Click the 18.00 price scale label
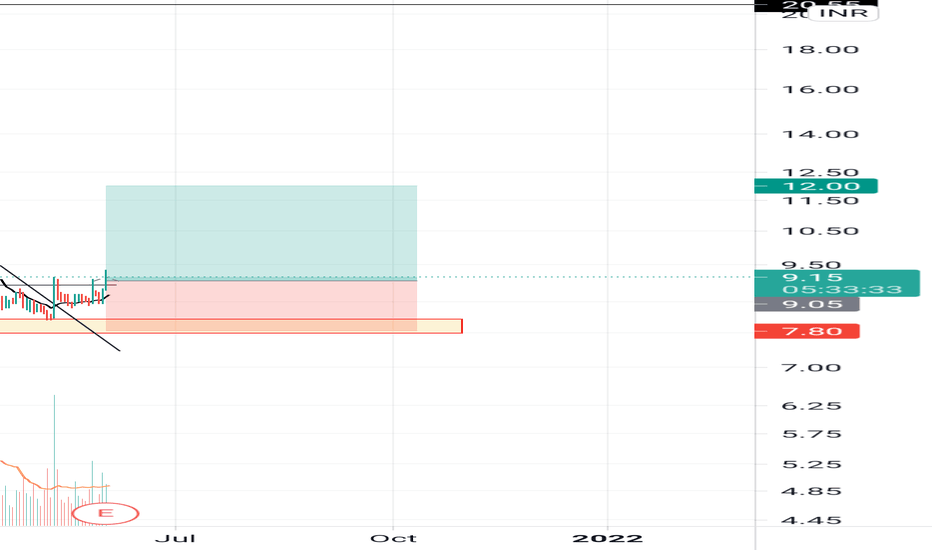This screenshot has height=550, width=932. pos(820,49)
